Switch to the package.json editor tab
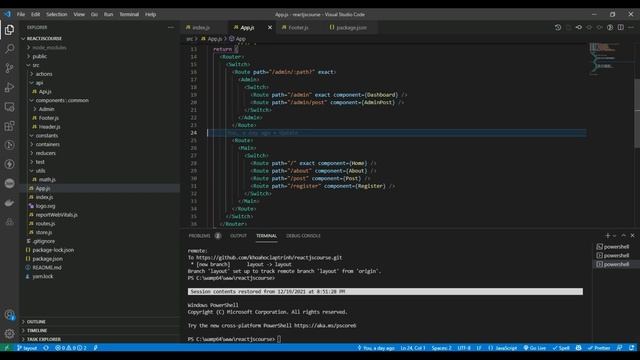Viewport: 640px width, 360px height. coord(351,27)
